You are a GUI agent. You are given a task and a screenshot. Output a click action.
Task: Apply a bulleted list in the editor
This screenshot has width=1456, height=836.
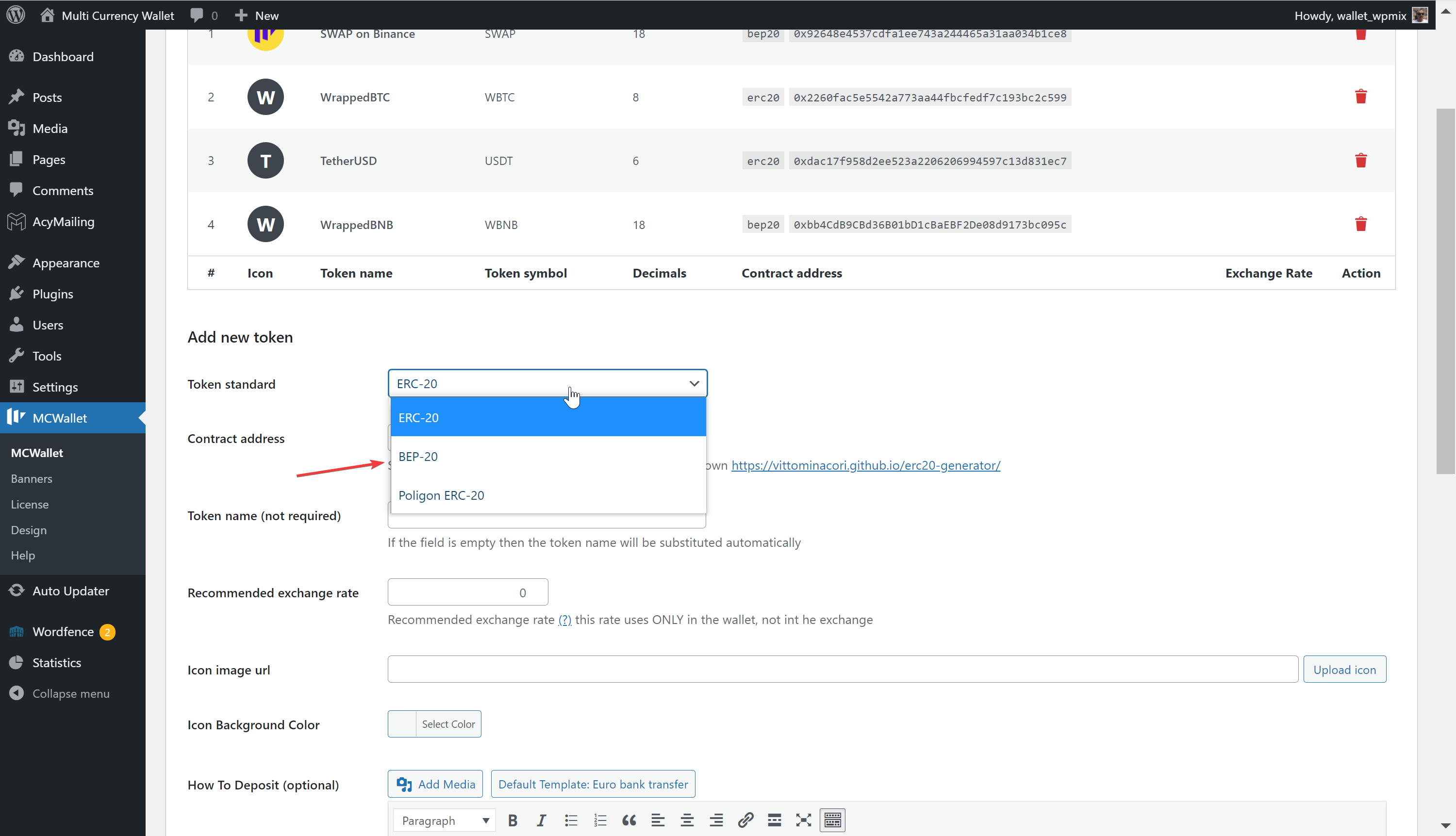[571, 820]
